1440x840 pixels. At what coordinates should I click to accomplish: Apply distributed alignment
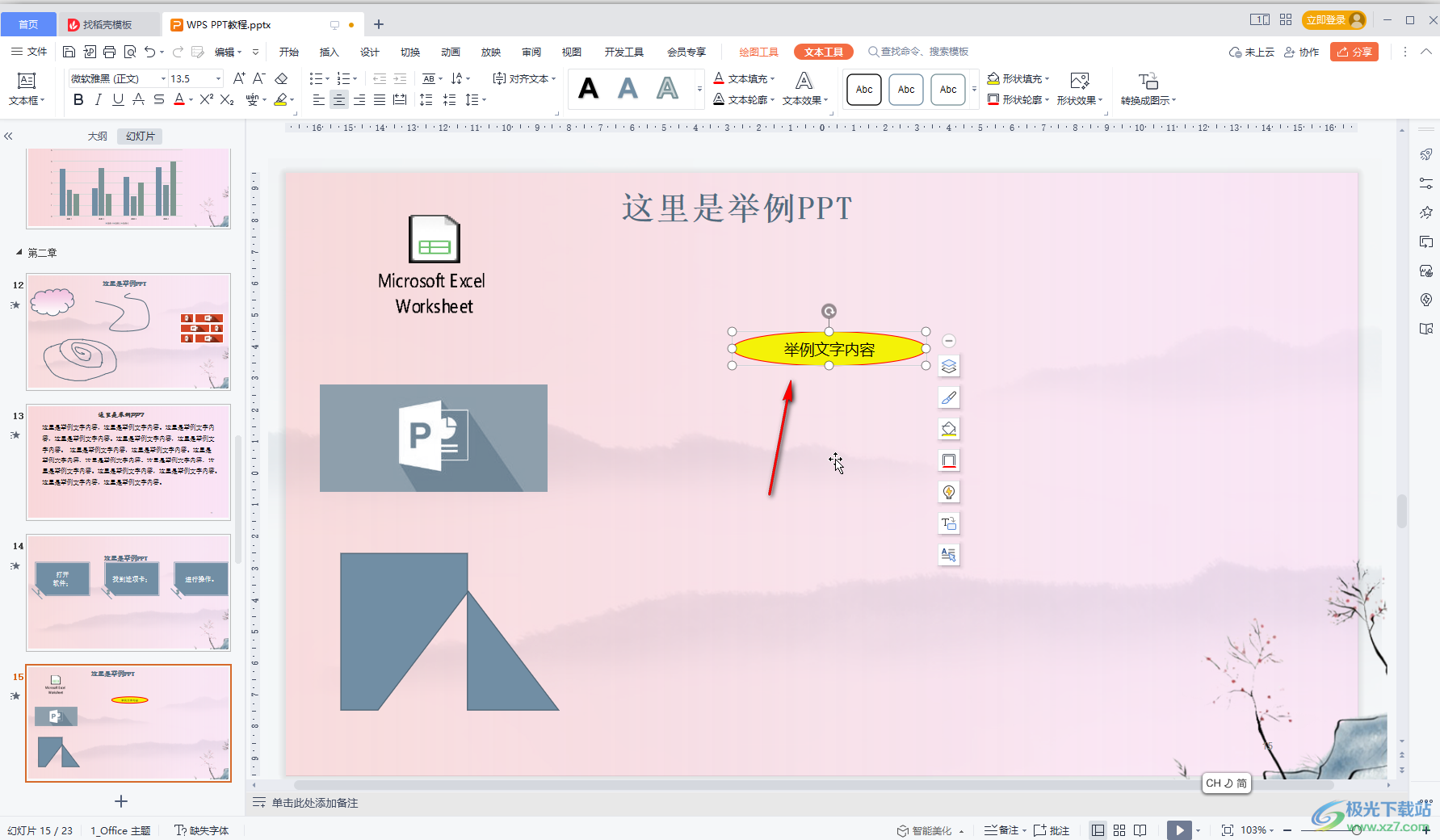400,99
